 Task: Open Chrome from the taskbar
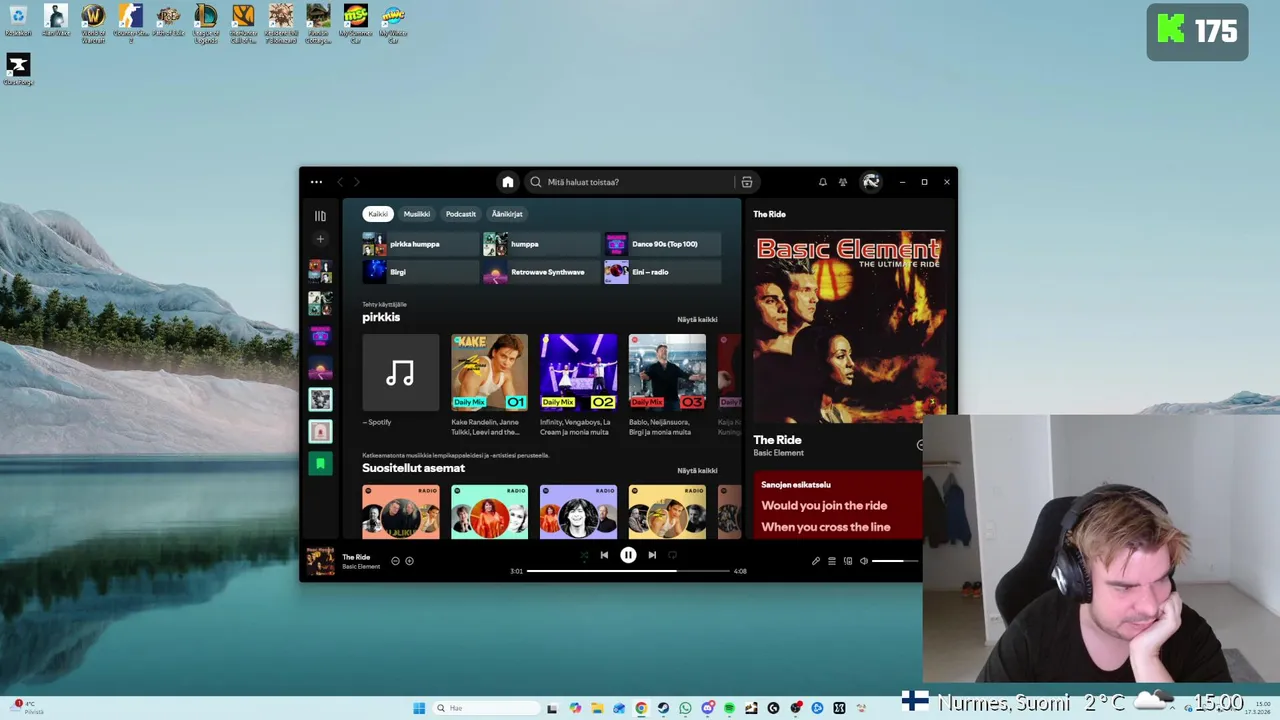pyautogui.click(x=641, y=708)
